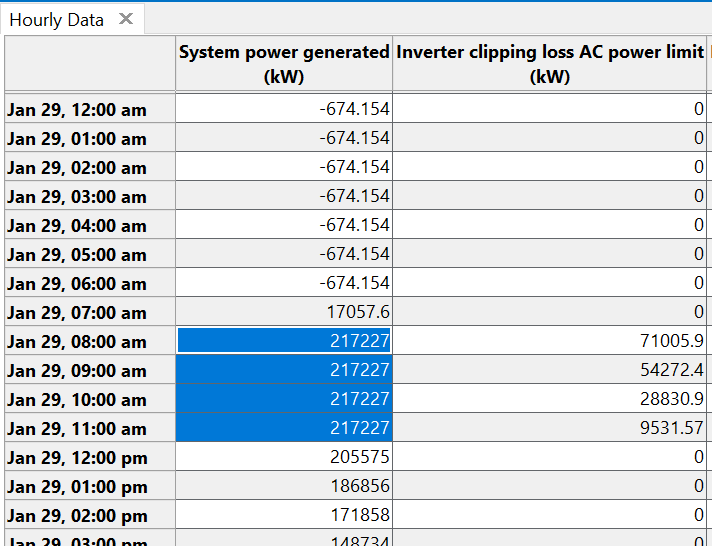Click the 71005.9 clipping loss cell
Viewport: 712px width, 546px height.
[550, 341]
